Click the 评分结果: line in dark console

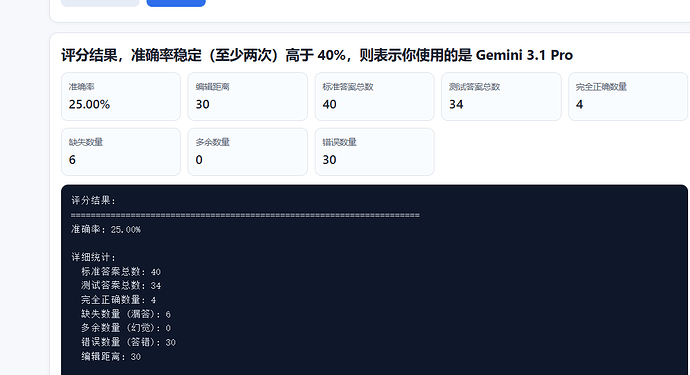tap(93, 200)
